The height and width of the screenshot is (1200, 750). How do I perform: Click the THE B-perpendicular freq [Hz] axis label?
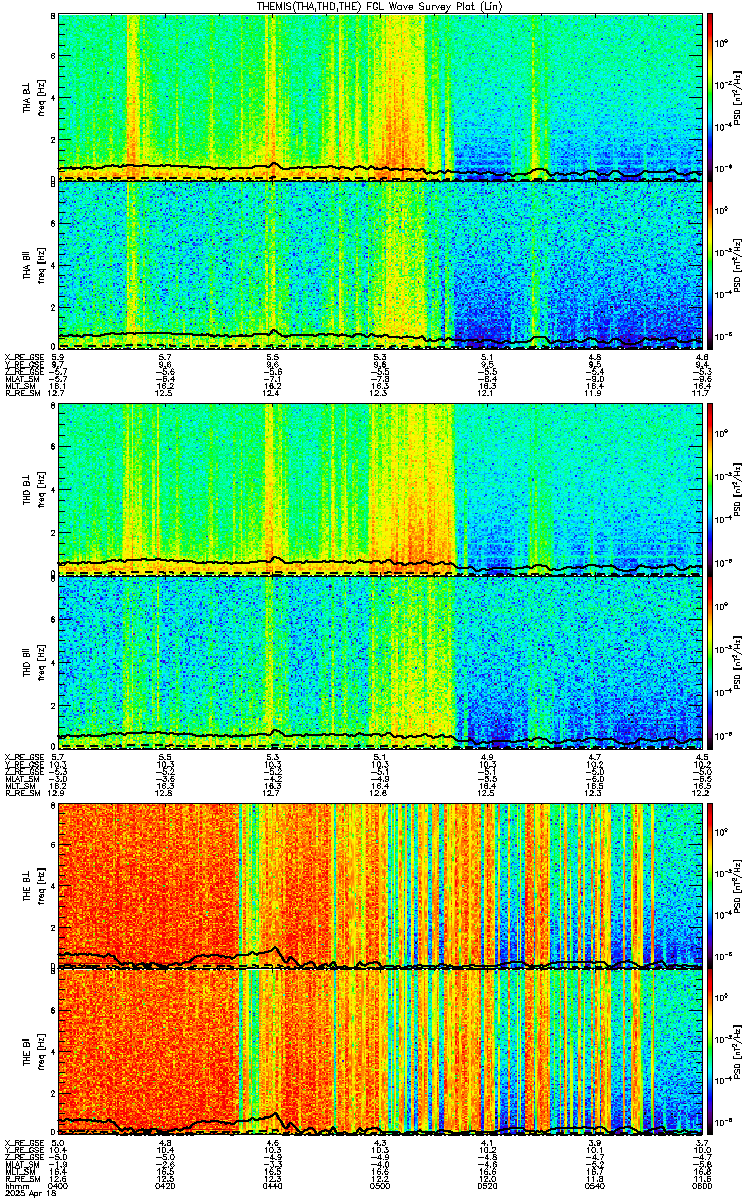coord(41,885)
